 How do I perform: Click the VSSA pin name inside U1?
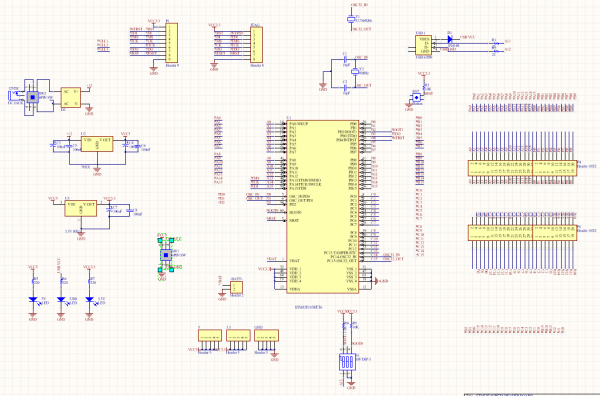[x=351, y=289]
